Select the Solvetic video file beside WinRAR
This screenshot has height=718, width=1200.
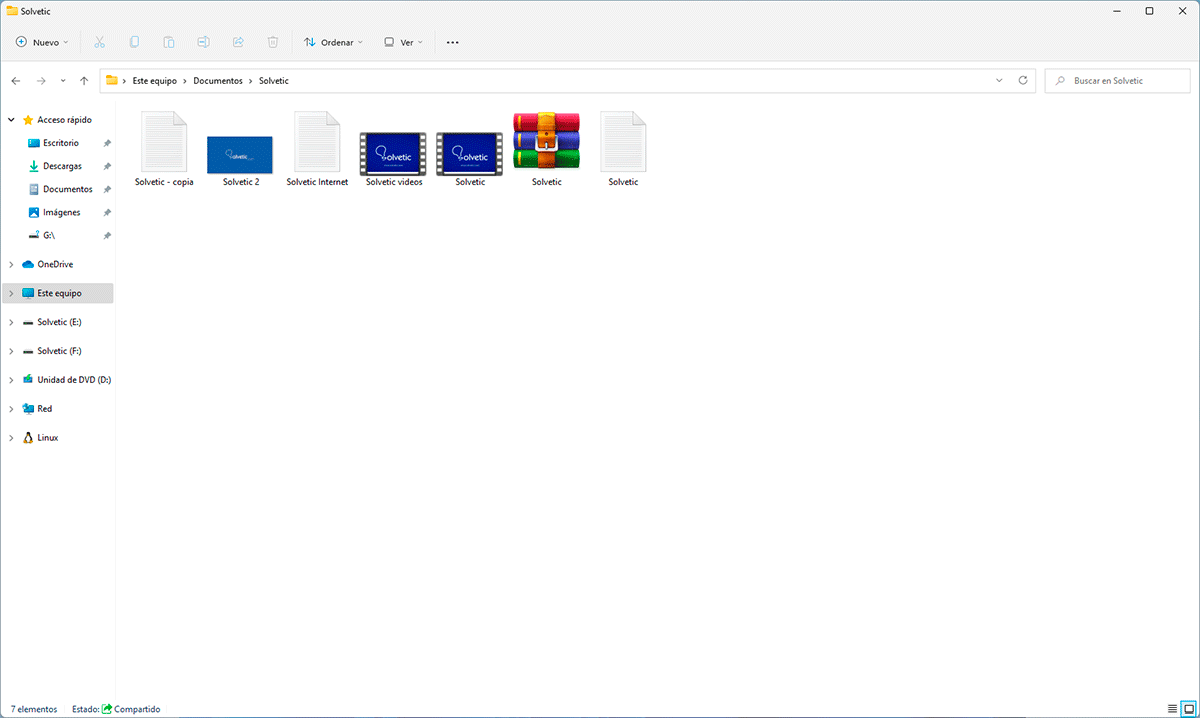pyautogui.click(x=470, y=160)
